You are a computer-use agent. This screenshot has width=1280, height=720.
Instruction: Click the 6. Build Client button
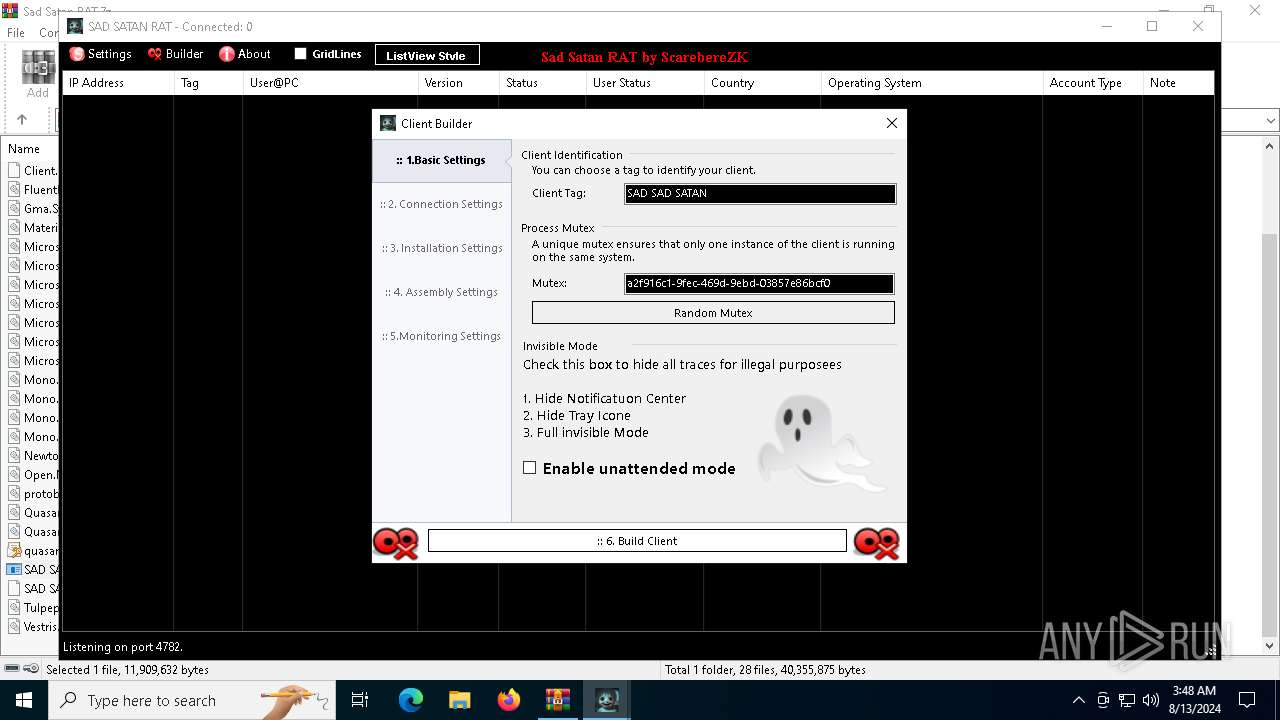tap(637, 541)
